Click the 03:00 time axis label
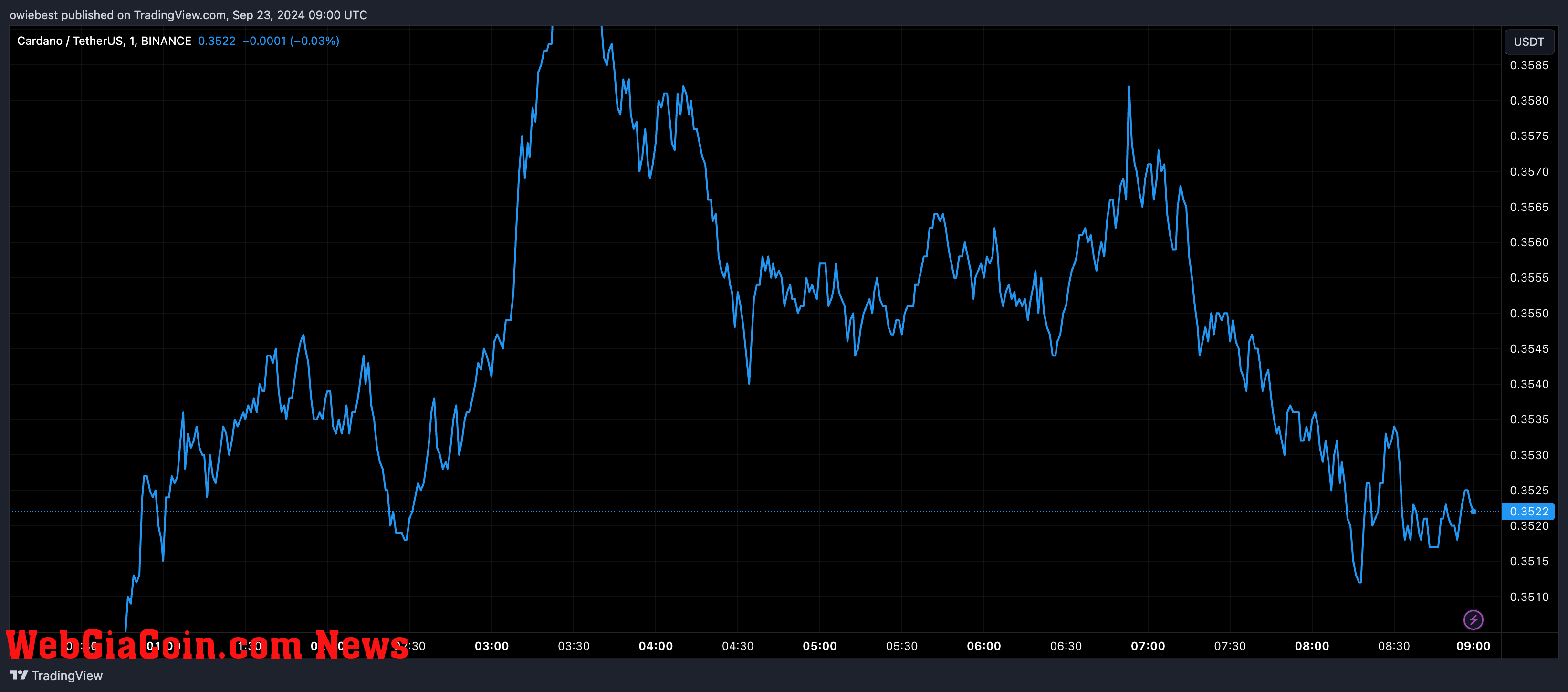The image size is (1568, 692). [492, 646]
